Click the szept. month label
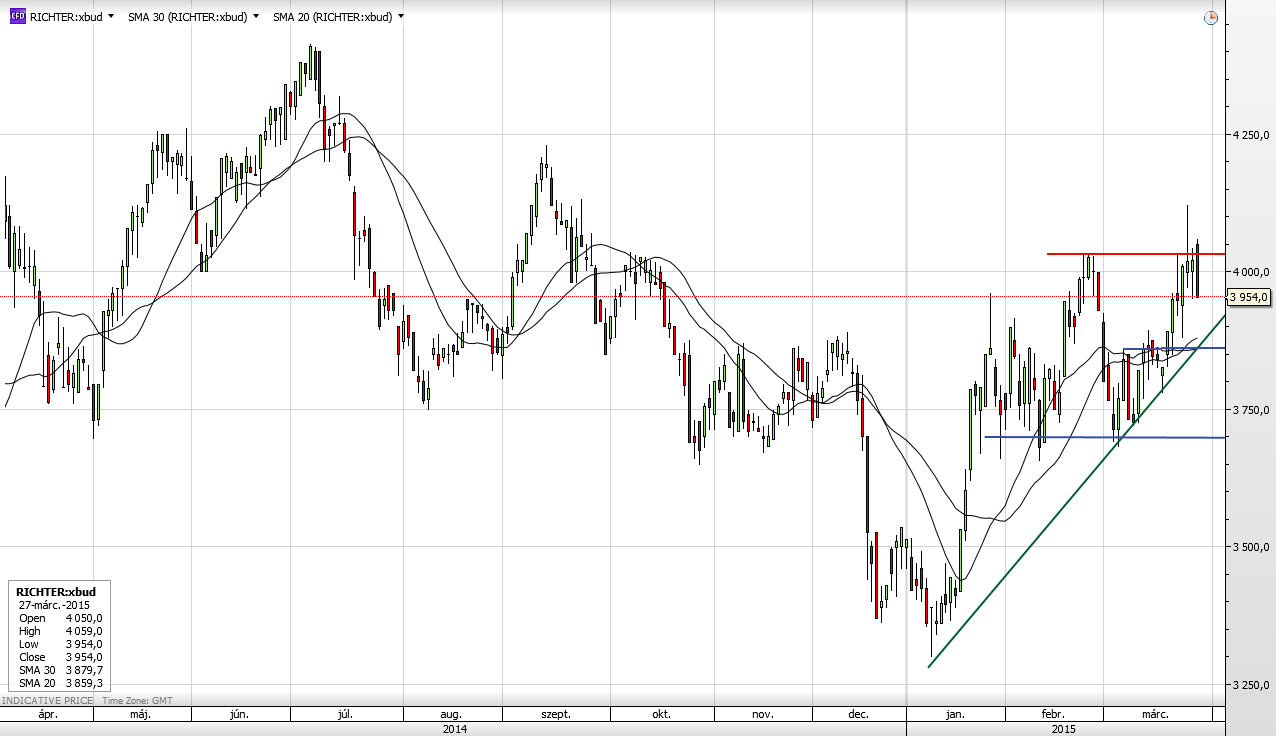Viewport: 1276px width, 736px height. pyautogui.click(x=556, y=714)
